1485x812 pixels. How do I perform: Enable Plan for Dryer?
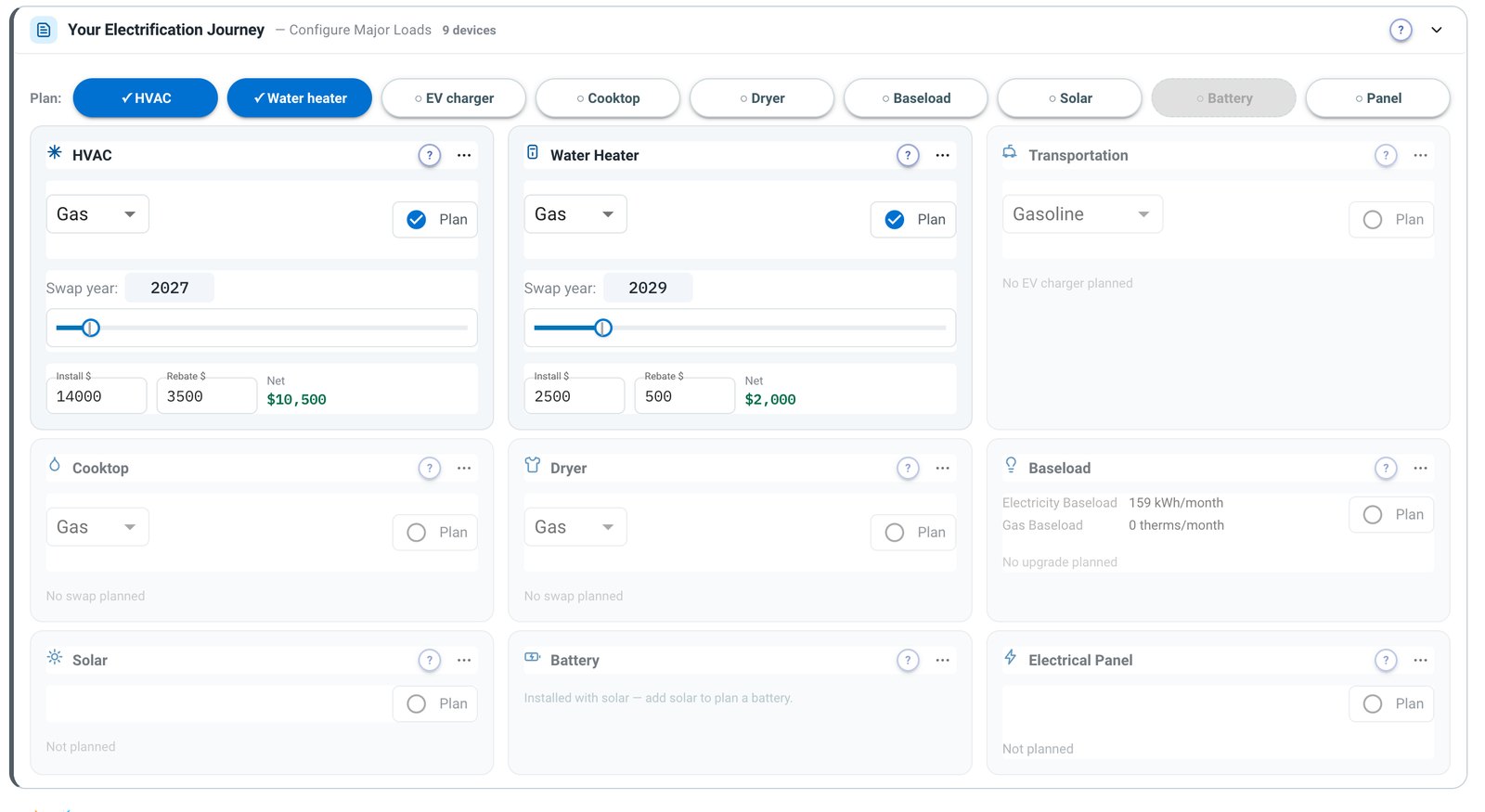(913, 532)
